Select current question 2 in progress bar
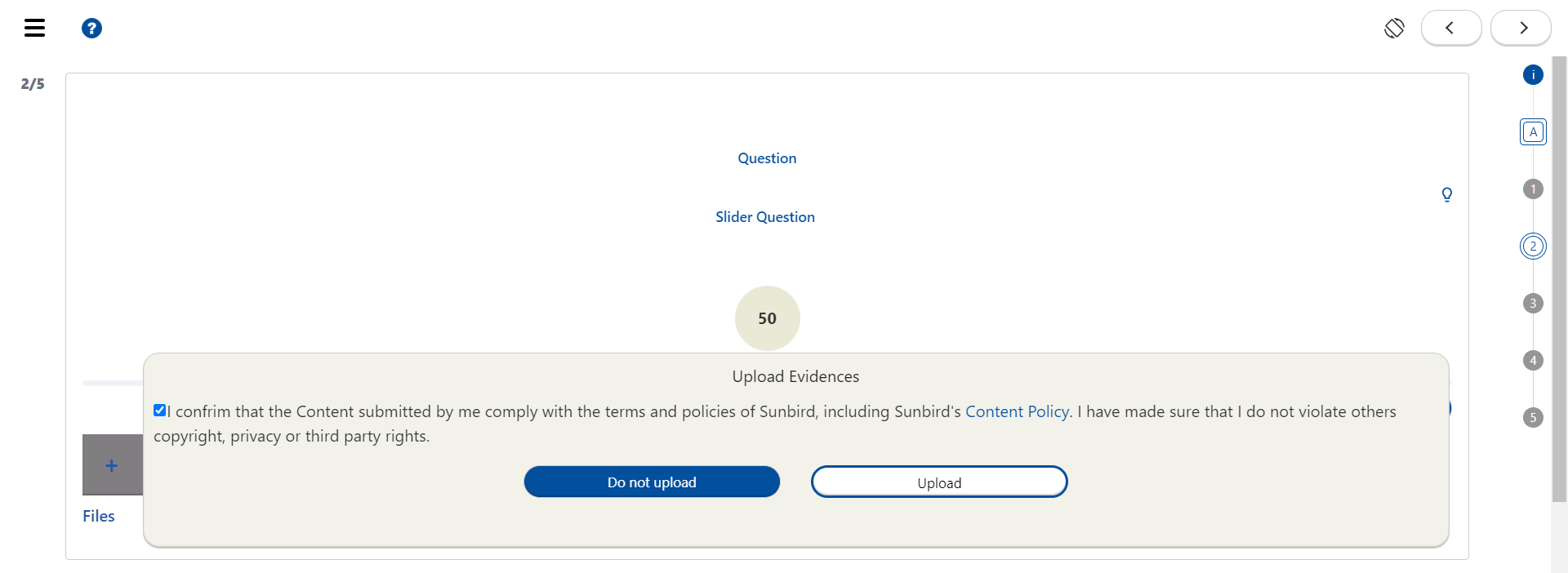 [1533, 246]
